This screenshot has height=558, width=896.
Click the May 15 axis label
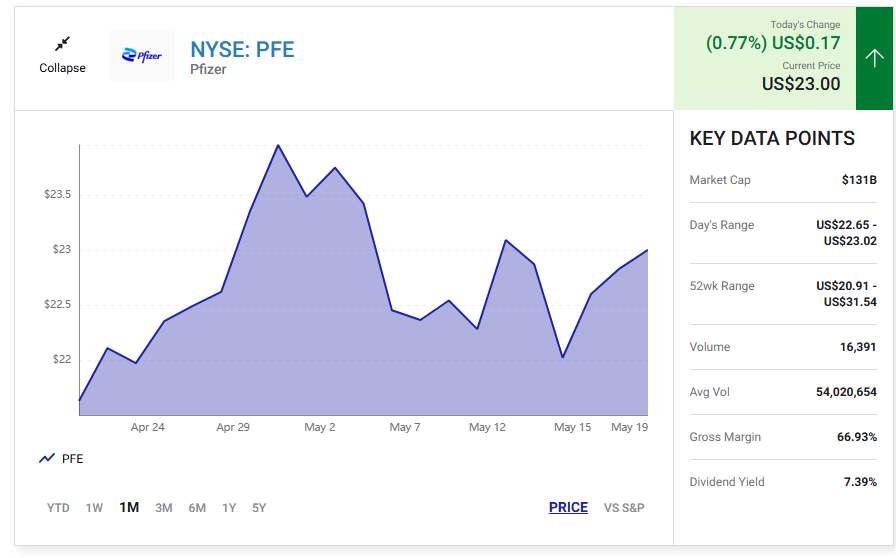point(572,427)
